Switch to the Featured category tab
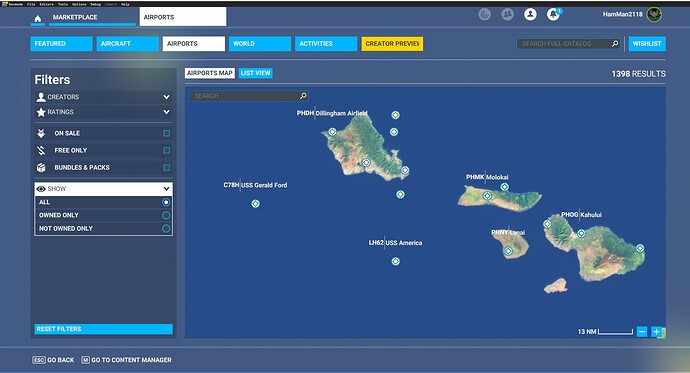This screenshot has width=690, height=373. (61, 44)
